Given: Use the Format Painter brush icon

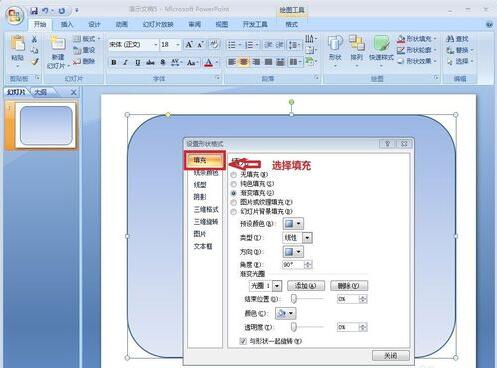Looking at the screenshot, I should [35, 61].
